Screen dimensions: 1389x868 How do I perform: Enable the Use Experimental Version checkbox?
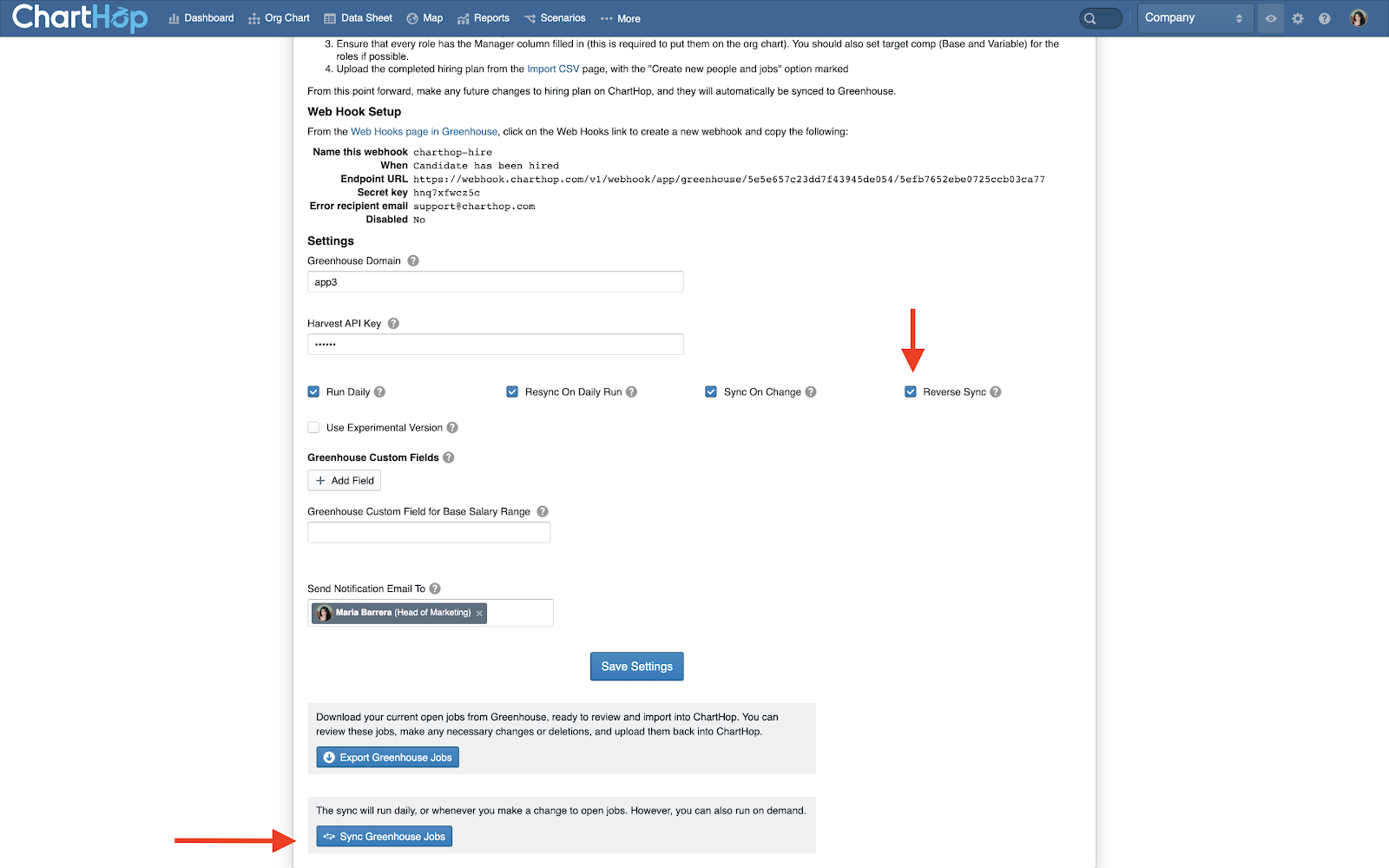pos(313,427)
